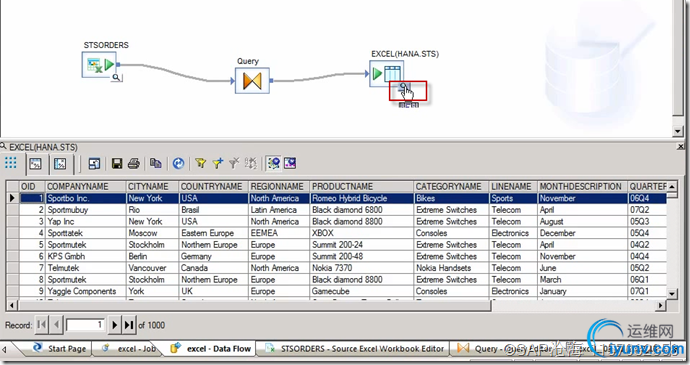Click the 'Germany' country cell
This screenshot has width=690, height=365.
click(x=214, y=256)
